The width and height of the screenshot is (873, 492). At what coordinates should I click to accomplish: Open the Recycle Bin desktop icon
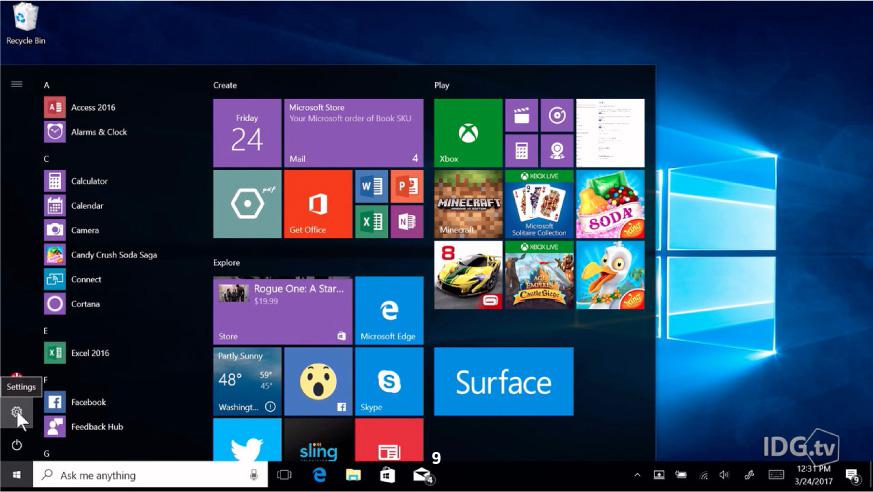26,24
